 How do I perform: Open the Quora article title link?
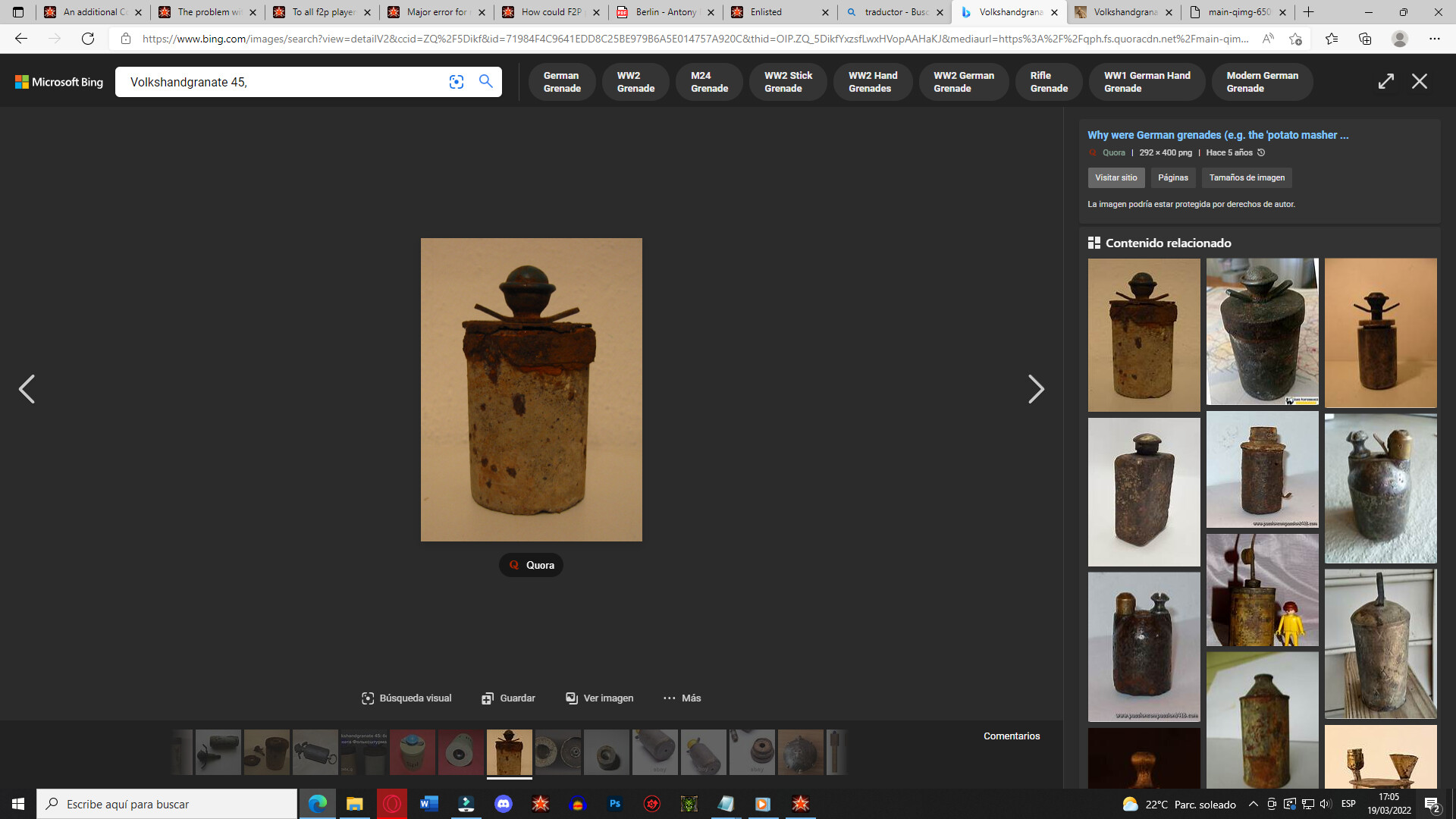(x=1217, y=135)
